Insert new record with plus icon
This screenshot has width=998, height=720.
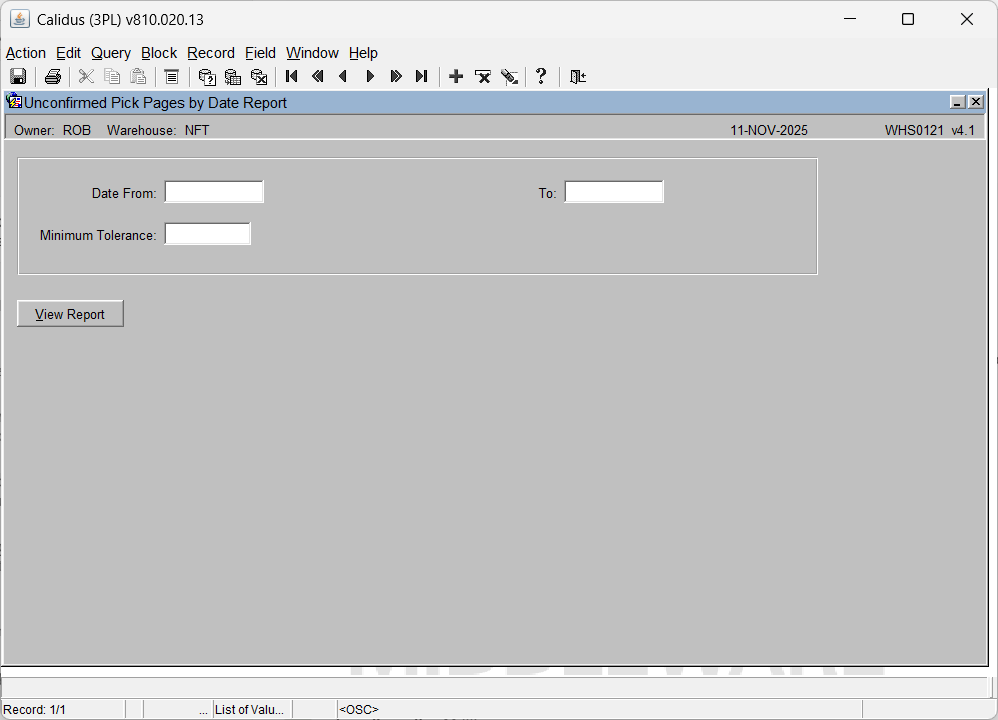tap(456, 77)
